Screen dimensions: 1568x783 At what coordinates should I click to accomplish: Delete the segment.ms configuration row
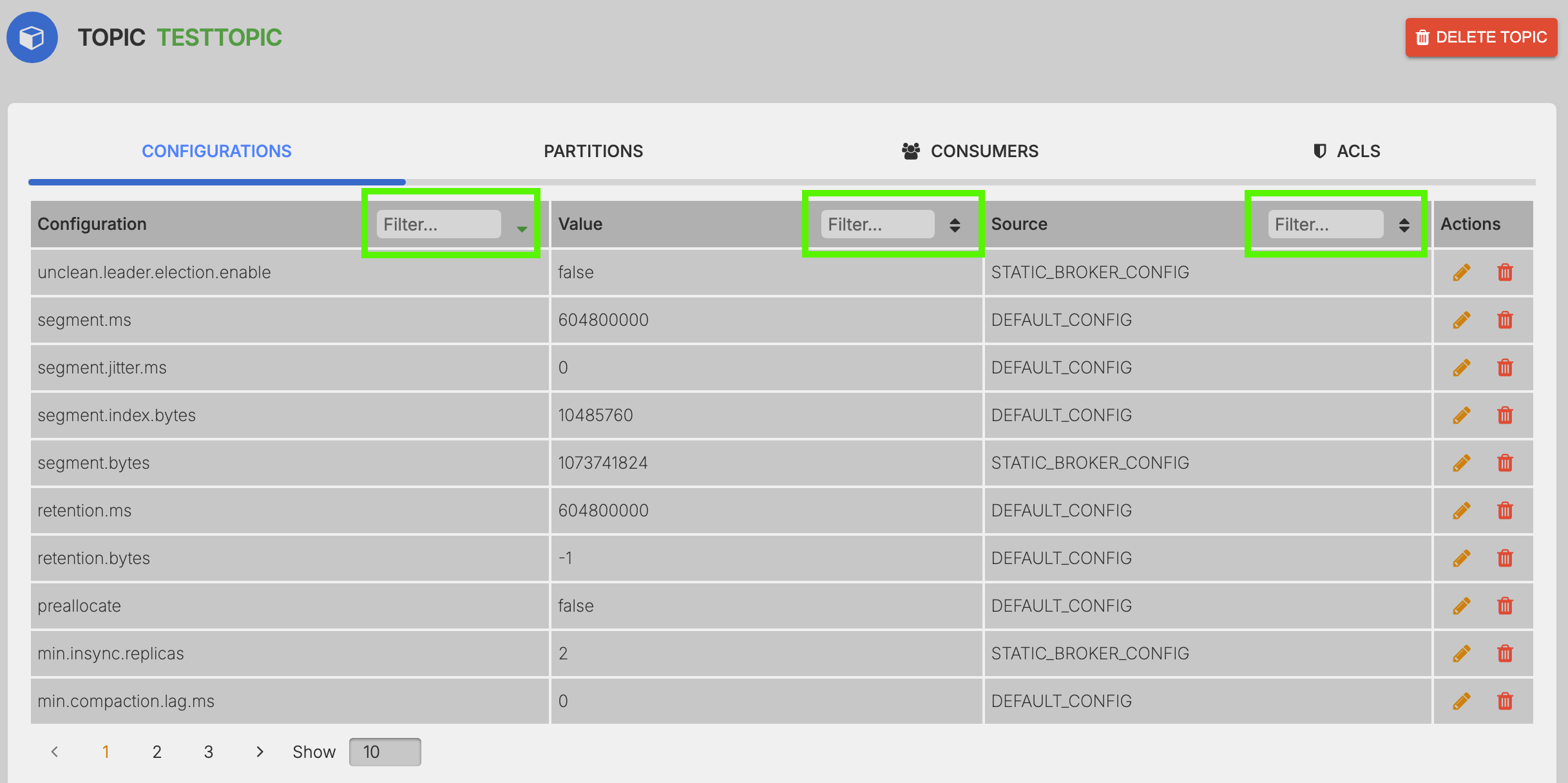[1505, 319]
